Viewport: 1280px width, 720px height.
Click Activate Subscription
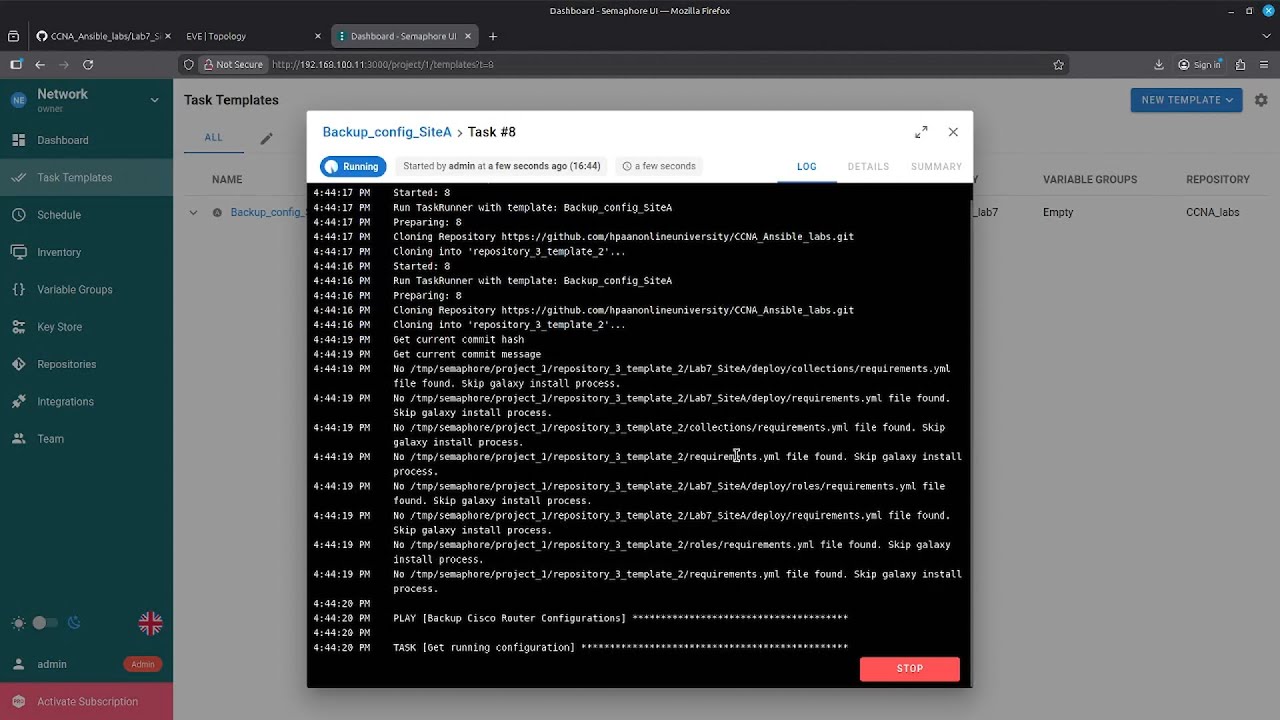coord(86,702)
